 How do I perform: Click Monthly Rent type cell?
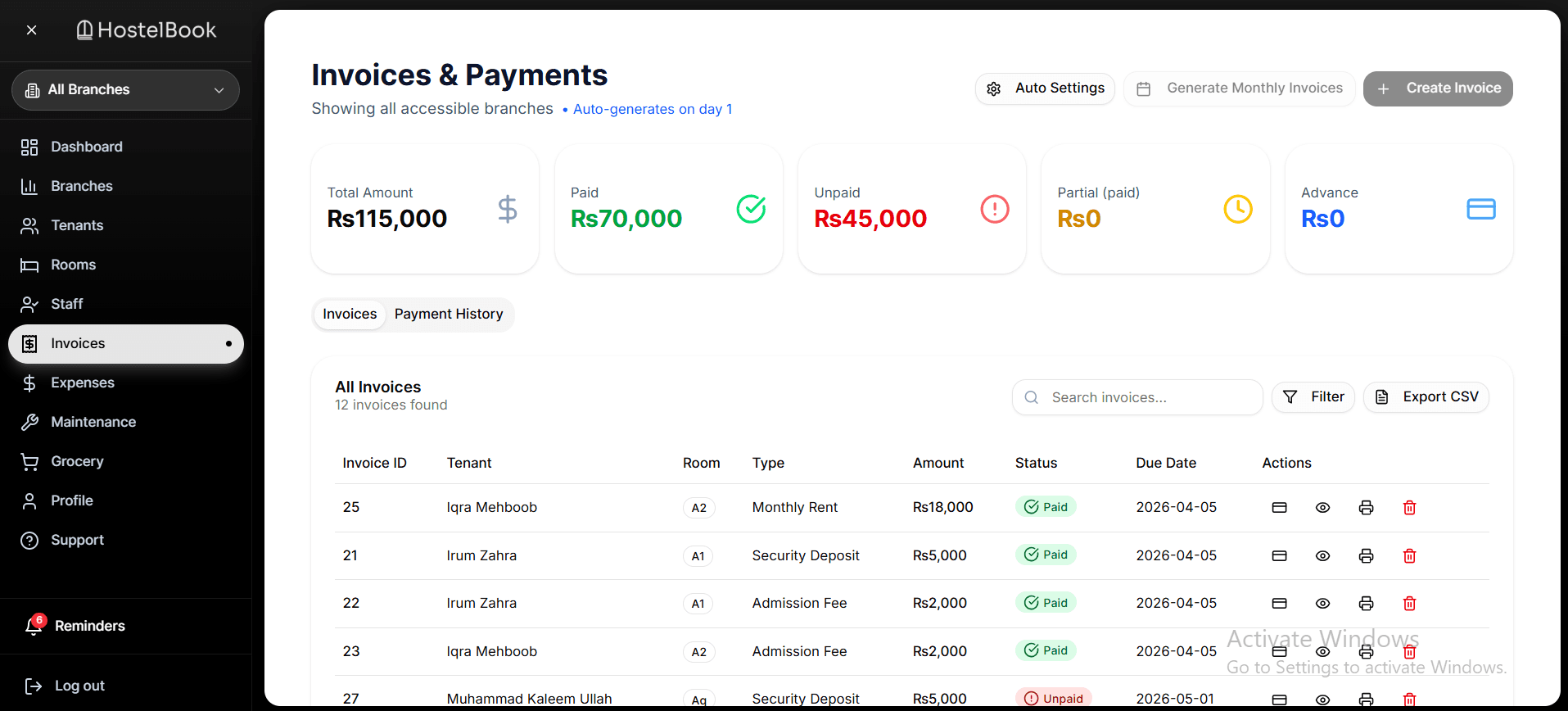click(794, 508)
